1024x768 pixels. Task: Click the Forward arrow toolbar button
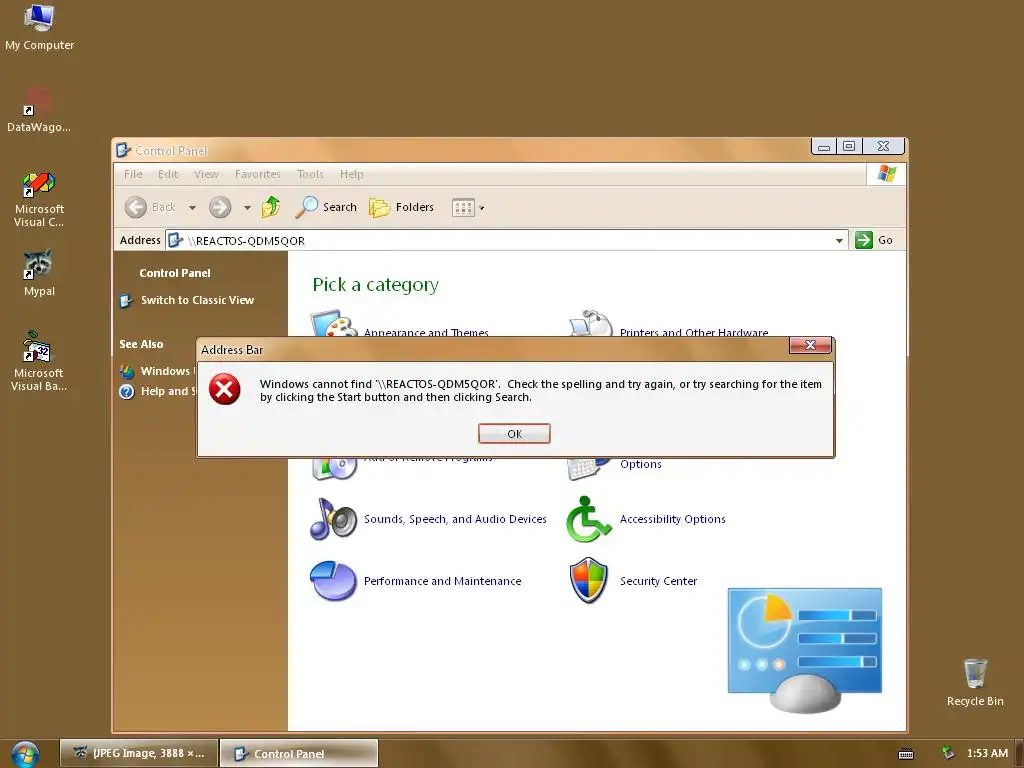point(220,207)
